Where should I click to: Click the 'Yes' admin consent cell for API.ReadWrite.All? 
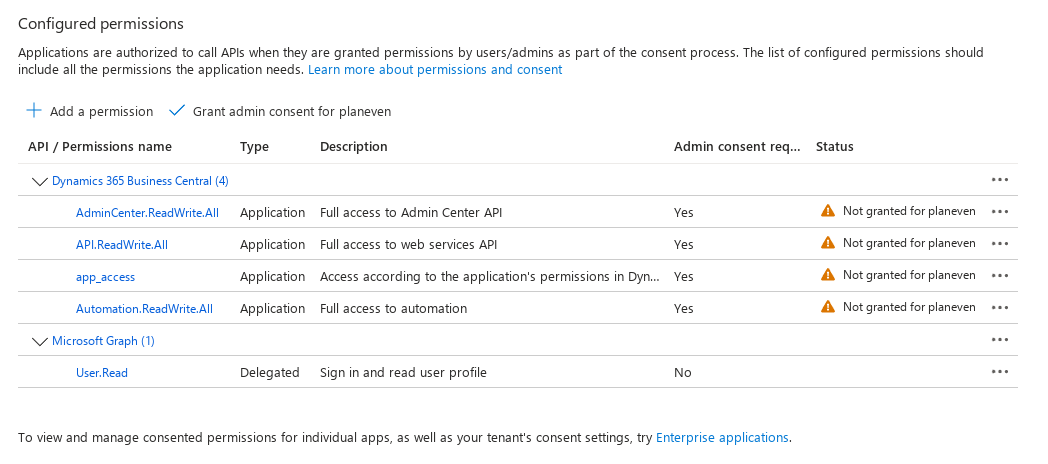684,245
